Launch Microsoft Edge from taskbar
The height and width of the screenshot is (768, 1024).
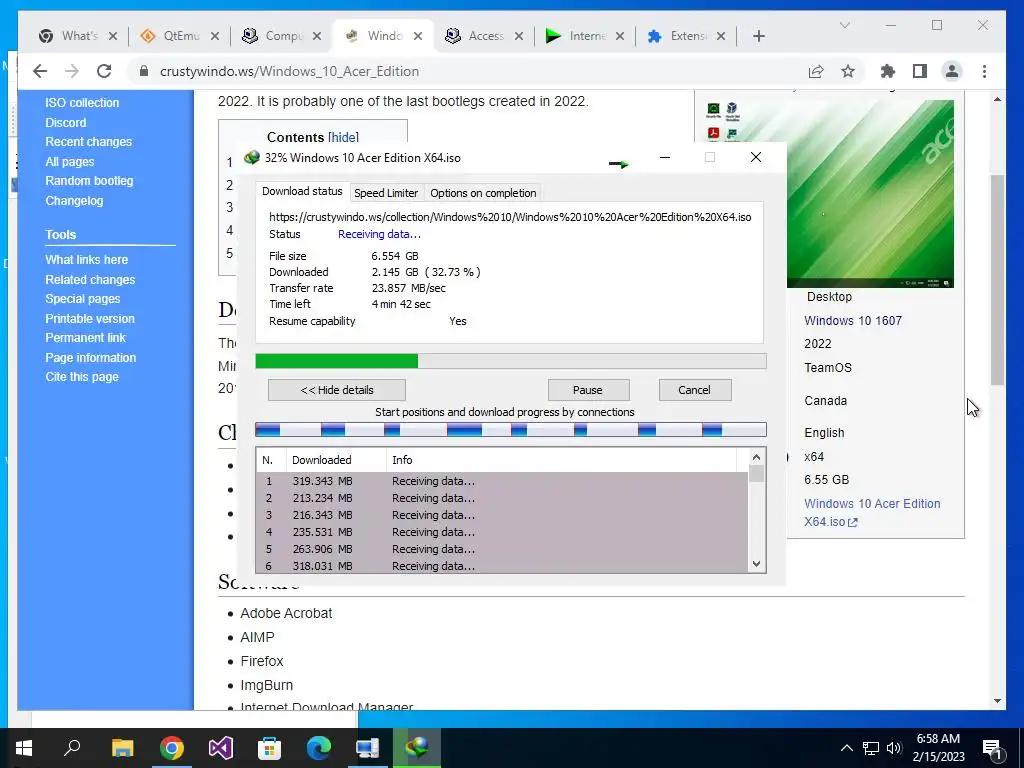tap(319, 748)
